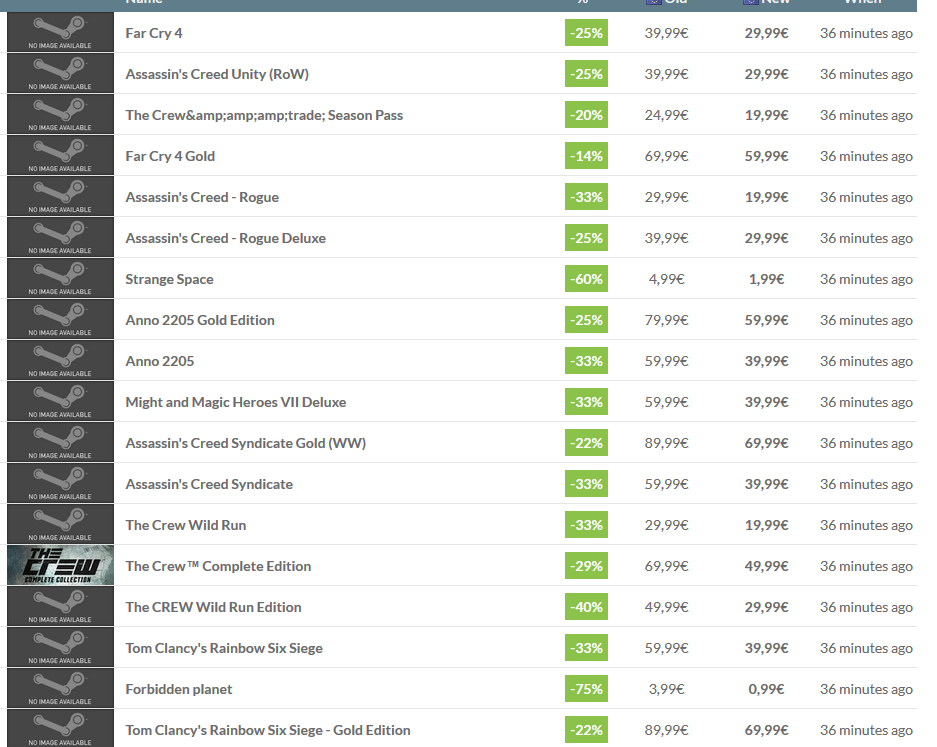Open the Anno 2205 link
The image size is (937, 747).
[160, 362]
